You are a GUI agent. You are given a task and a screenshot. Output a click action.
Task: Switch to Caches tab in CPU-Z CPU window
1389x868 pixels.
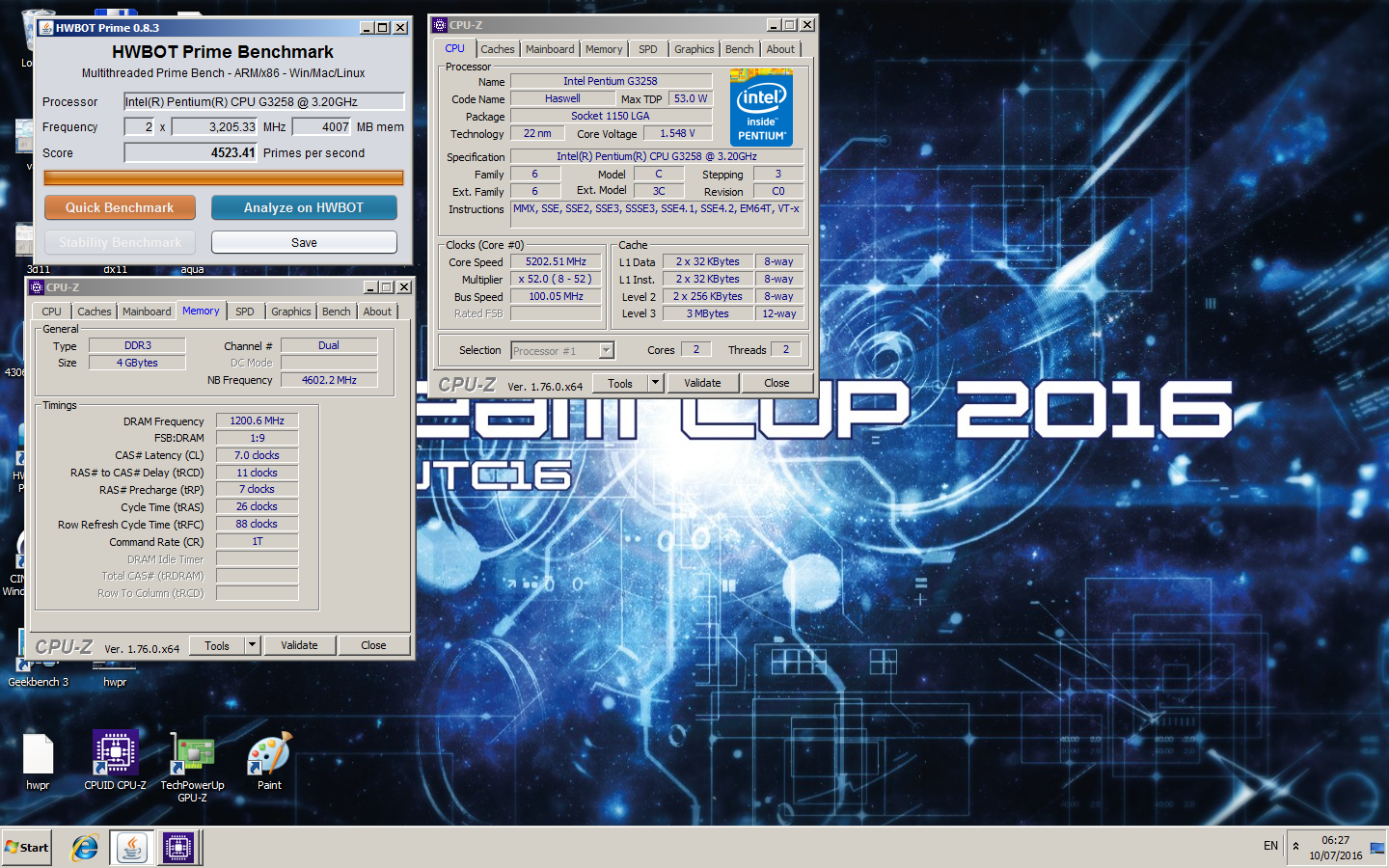tap(498, 49)
